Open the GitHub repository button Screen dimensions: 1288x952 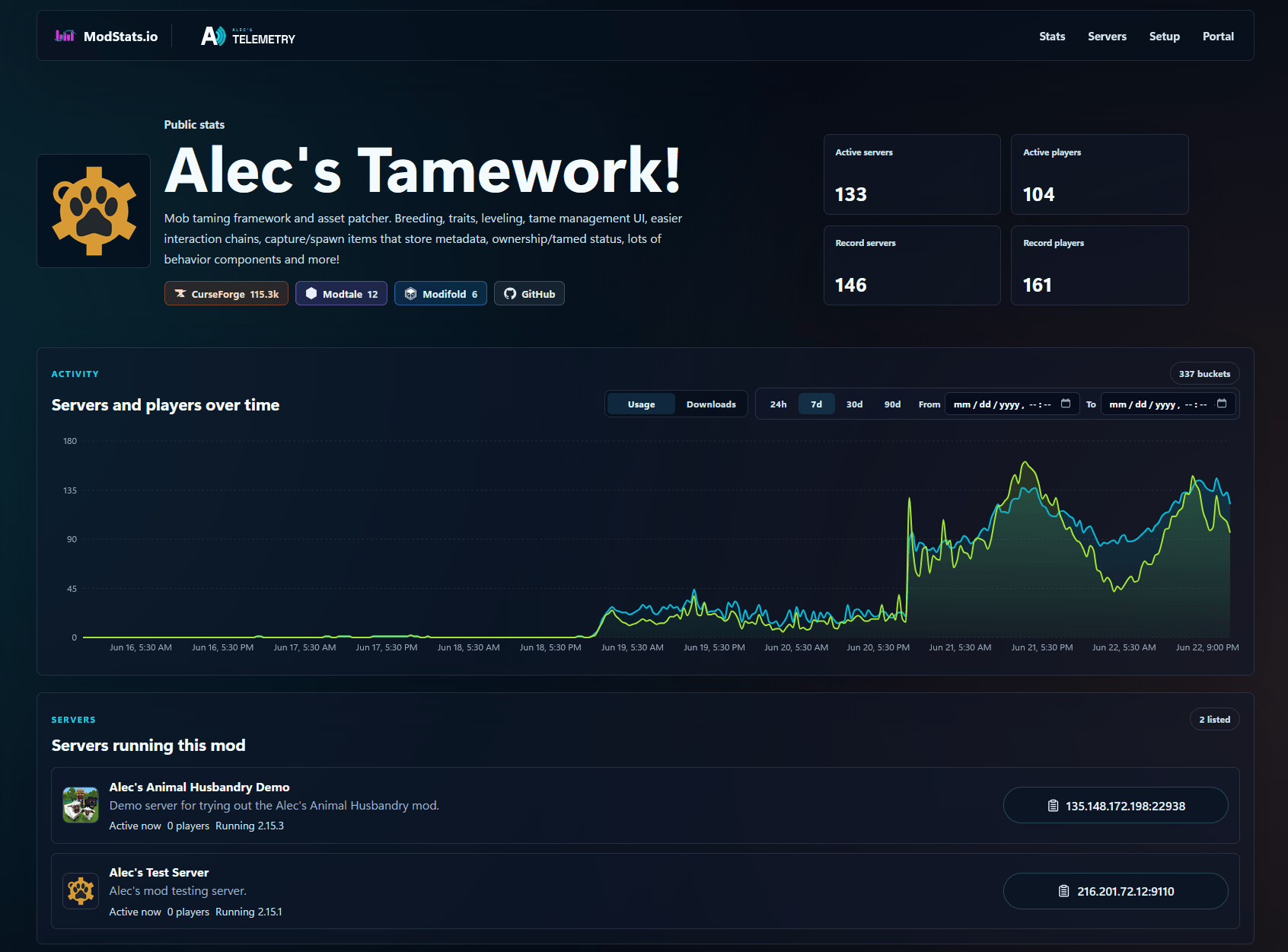tap(529, 294)
